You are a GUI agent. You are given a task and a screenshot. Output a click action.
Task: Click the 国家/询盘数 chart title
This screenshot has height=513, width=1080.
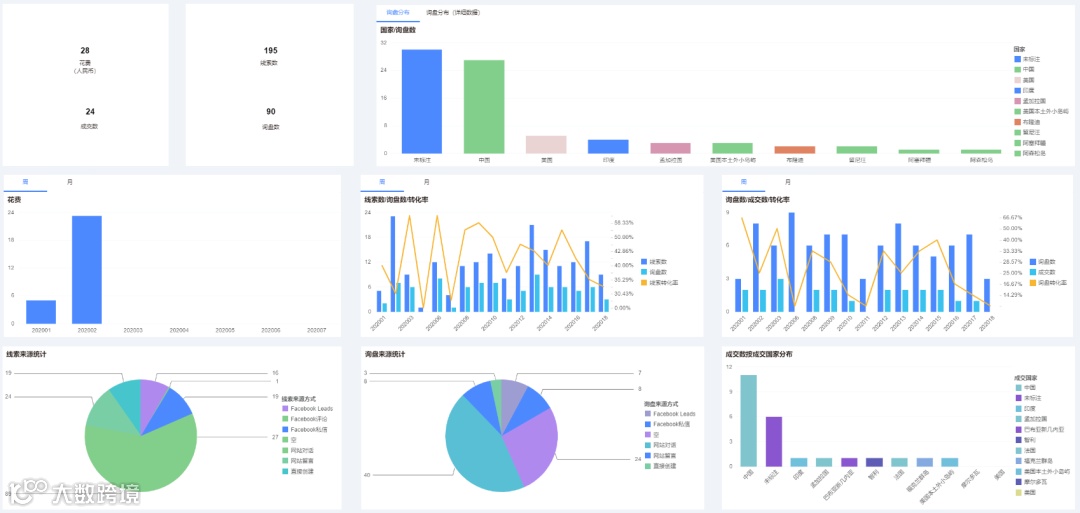pos(397,30)
